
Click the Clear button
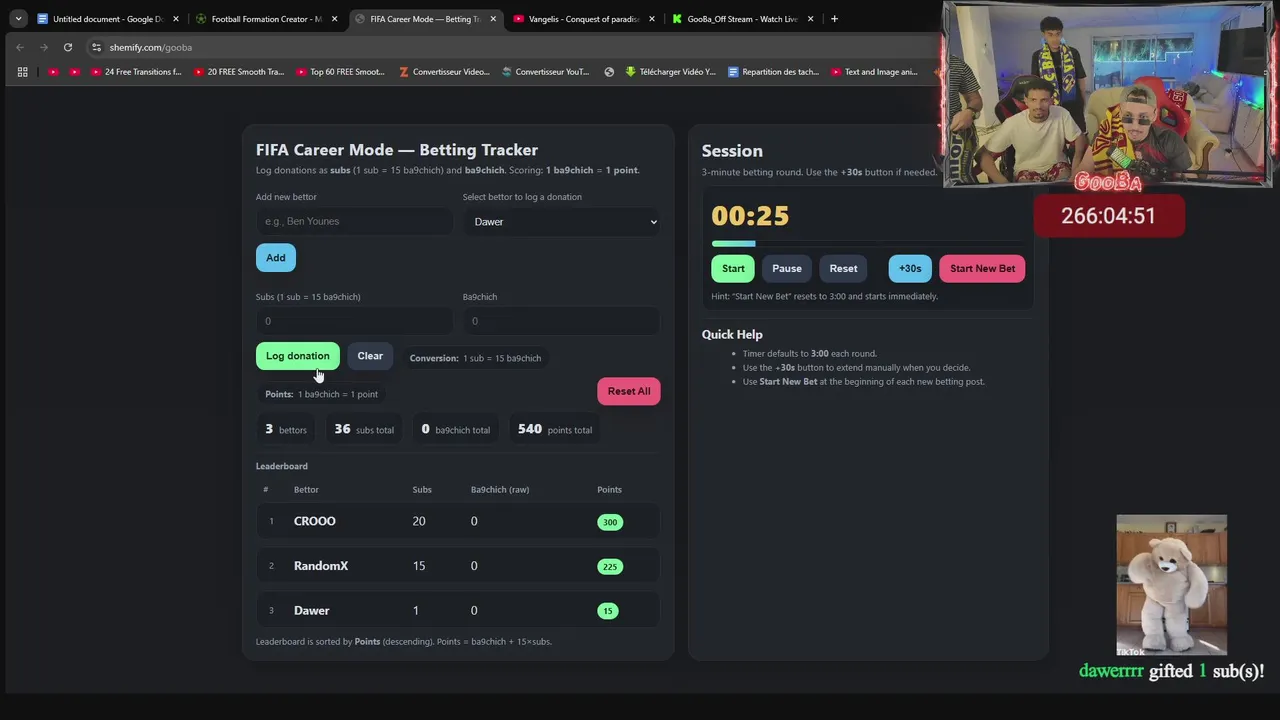(370, 356)
